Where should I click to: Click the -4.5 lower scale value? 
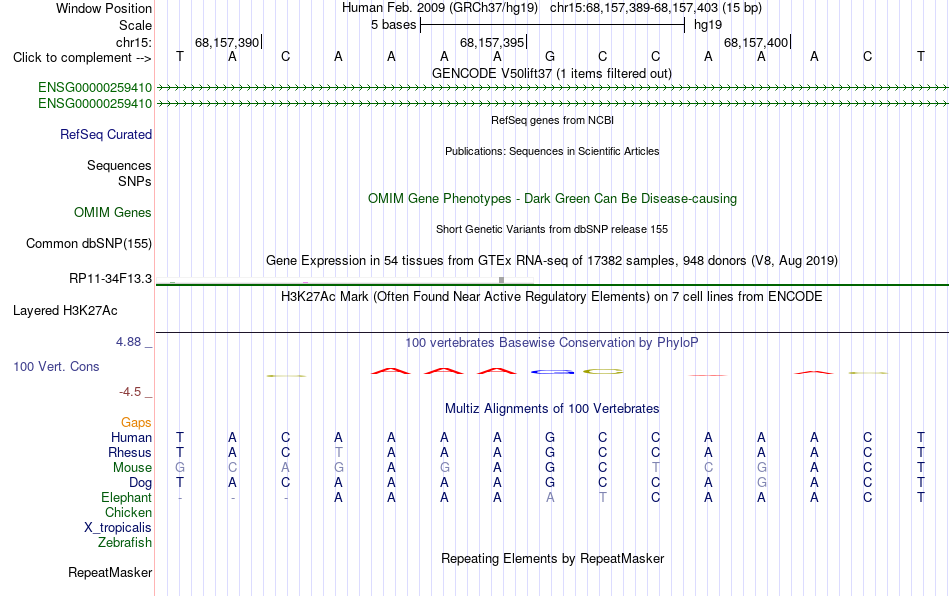click(130, 392)
